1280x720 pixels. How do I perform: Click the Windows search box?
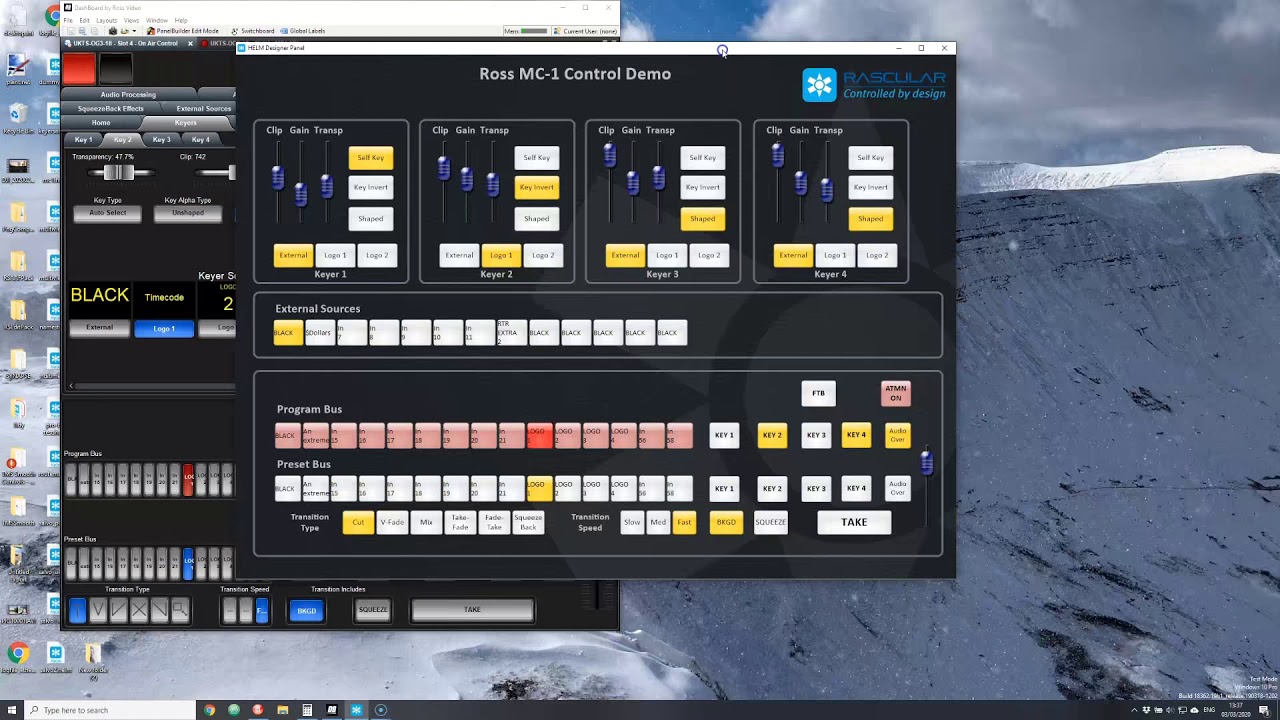pos(110,710)
